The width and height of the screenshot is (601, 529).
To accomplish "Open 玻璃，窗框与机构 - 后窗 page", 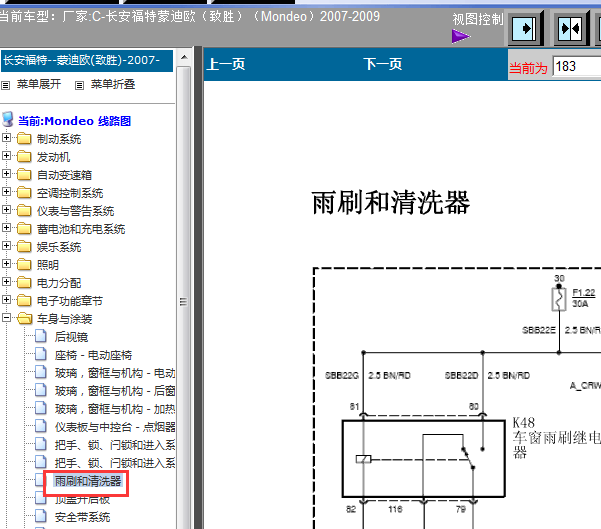I will pos(115,391).
